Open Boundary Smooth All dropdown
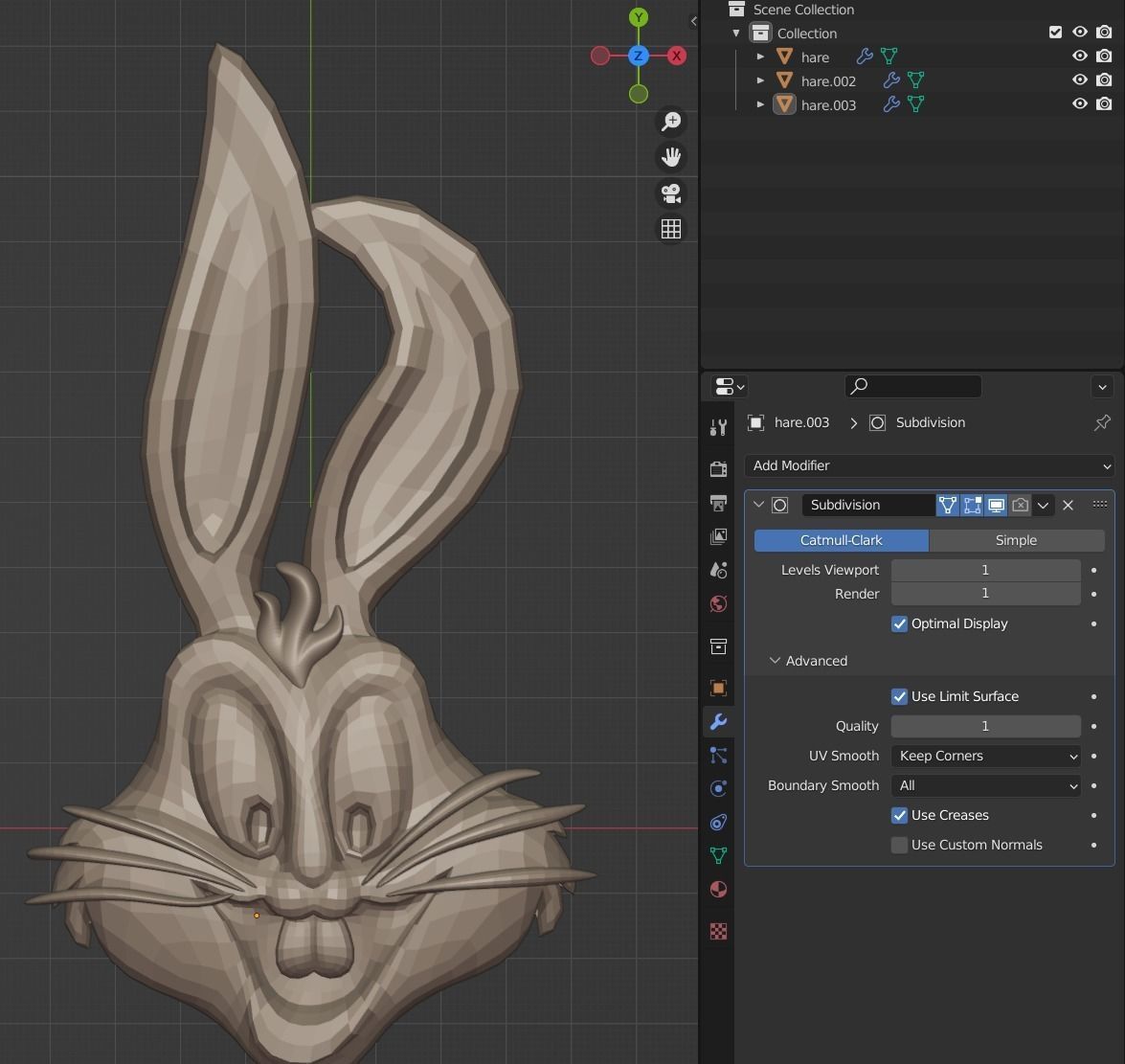The height and width of the screenshot is (1064, 1125). (x=986, y=785)
